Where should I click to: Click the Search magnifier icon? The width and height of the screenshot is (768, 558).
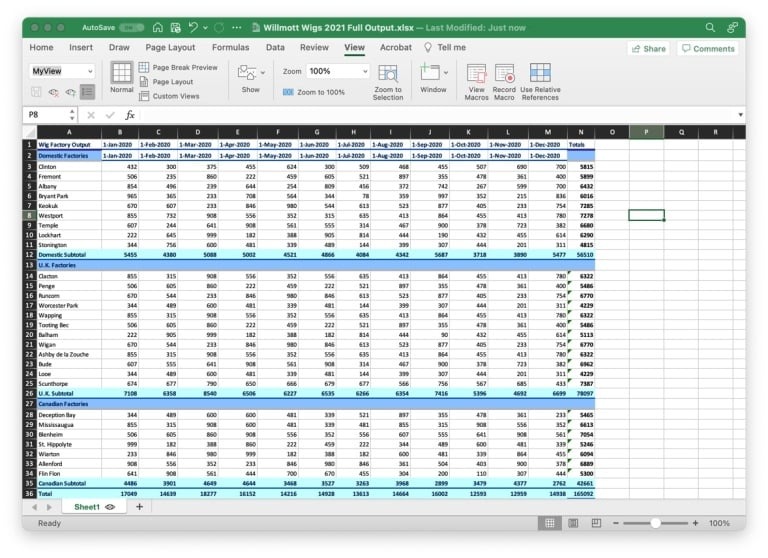(709, 28)
